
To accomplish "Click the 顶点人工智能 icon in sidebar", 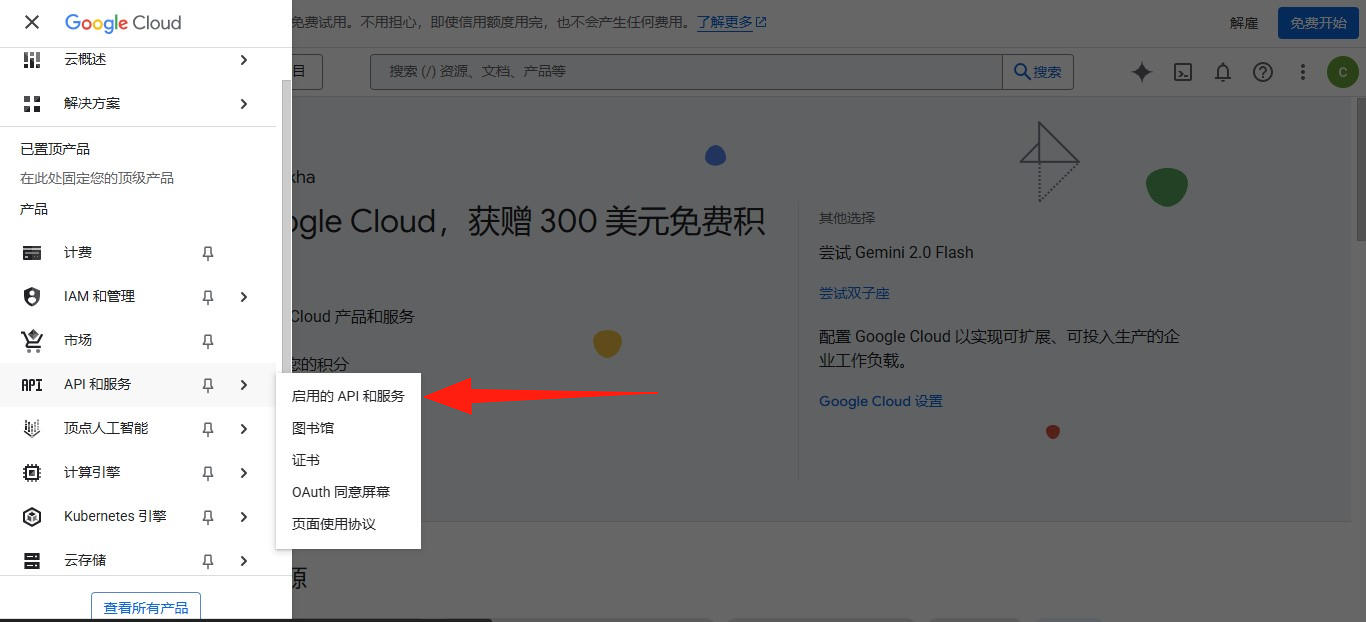I will point(32,428).
